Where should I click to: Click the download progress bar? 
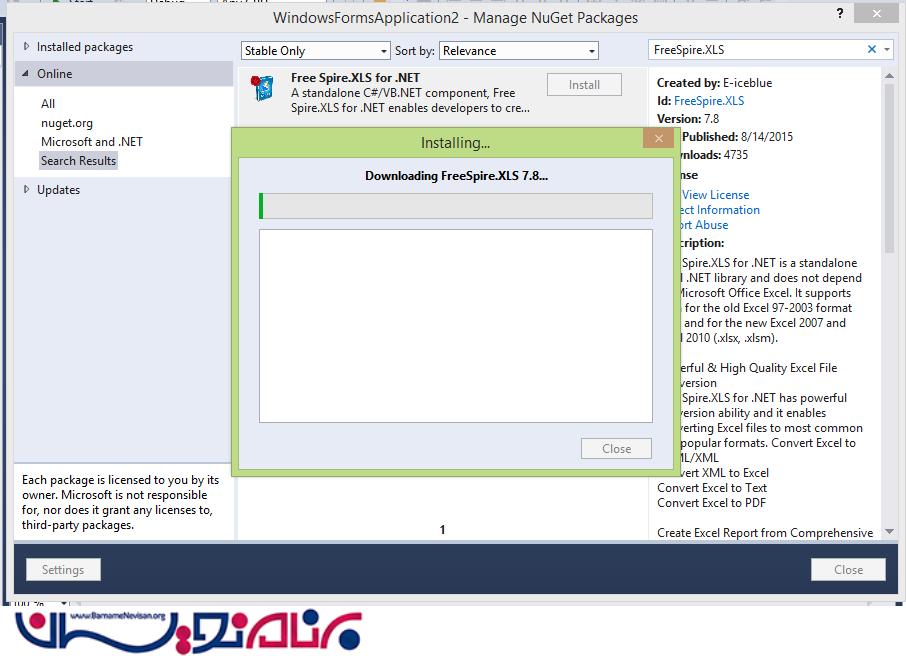(x=456, y=206)
